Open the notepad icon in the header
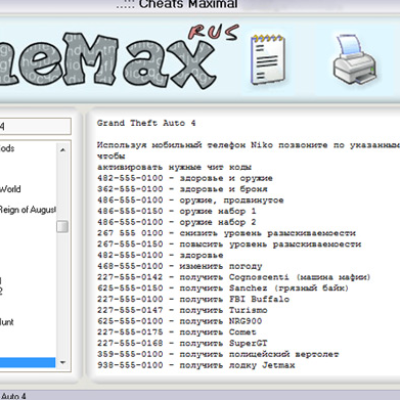Viewport: 400px width, 400px height. 268,59
